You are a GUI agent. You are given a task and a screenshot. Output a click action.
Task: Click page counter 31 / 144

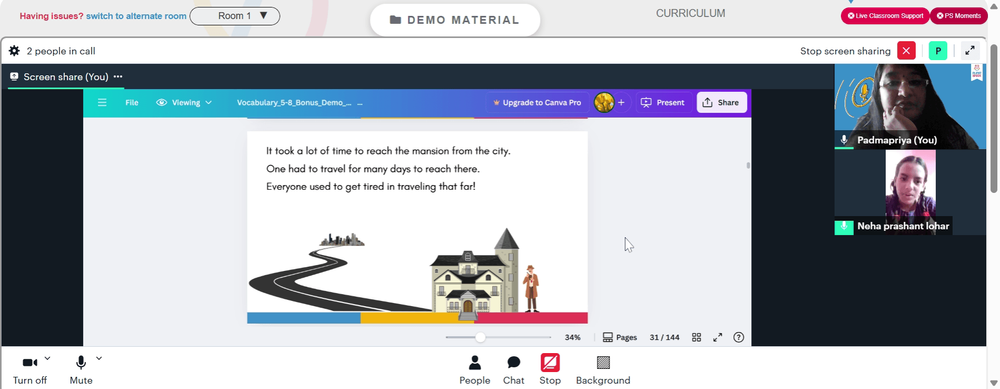[665, 337]
